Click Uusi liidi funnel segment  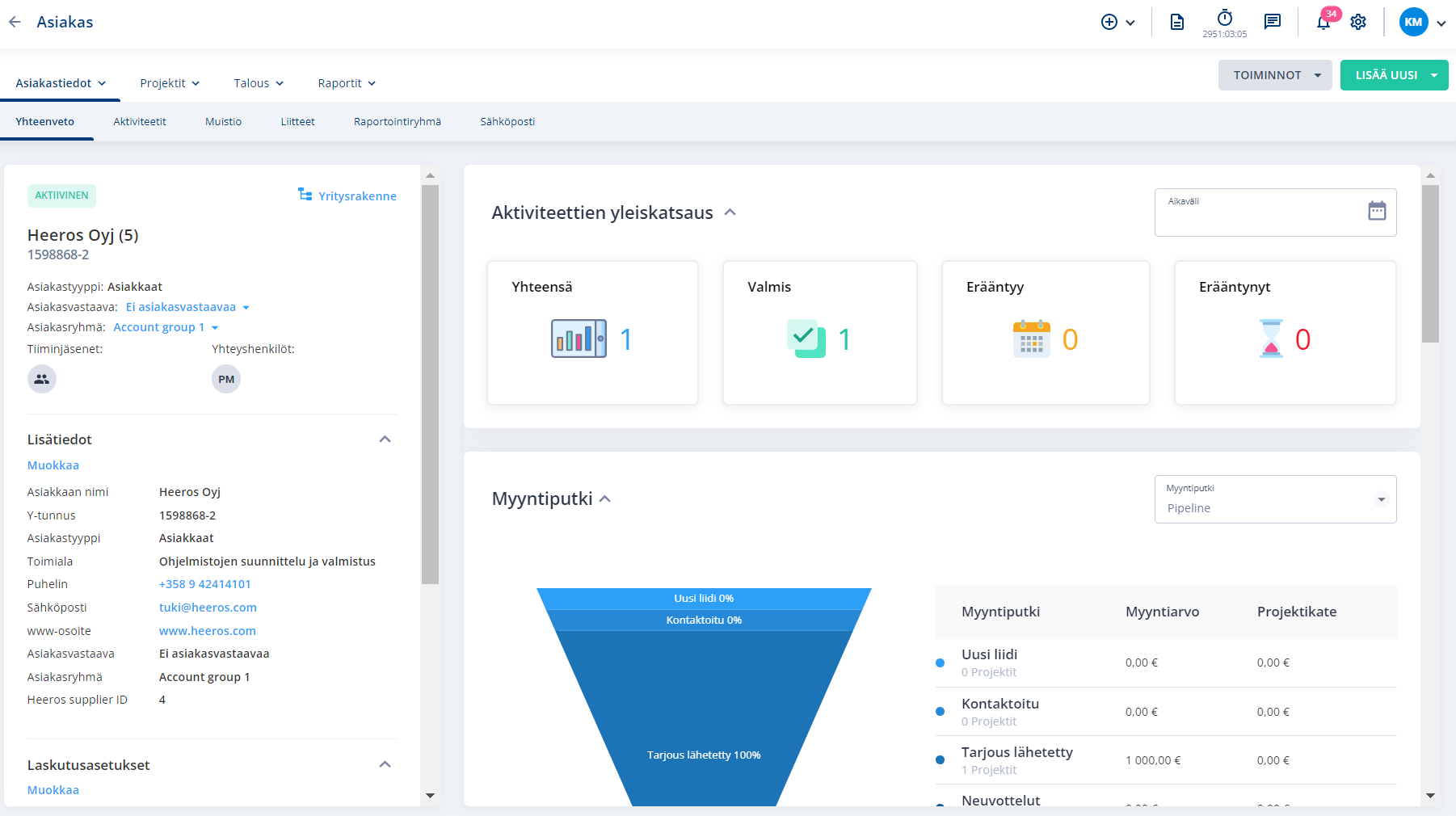click(x=704, y=599)
